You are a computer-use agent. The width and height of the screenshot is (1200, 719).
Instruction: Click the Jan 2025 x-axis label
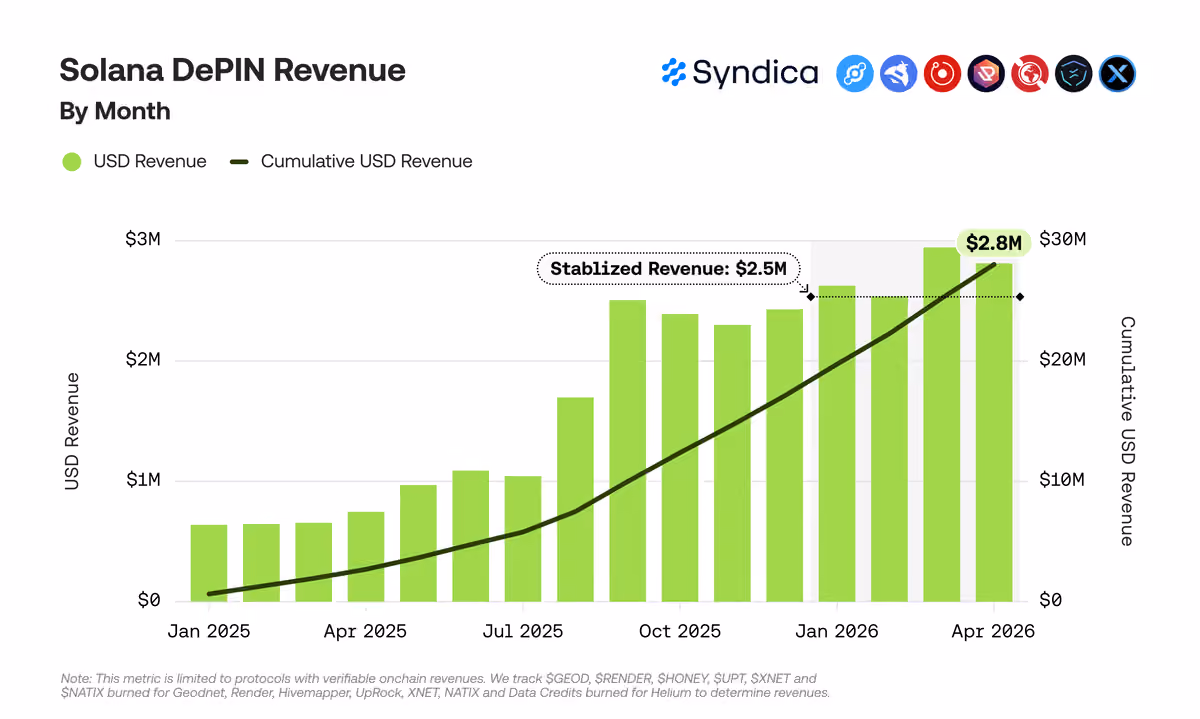[x=209, y=631]
